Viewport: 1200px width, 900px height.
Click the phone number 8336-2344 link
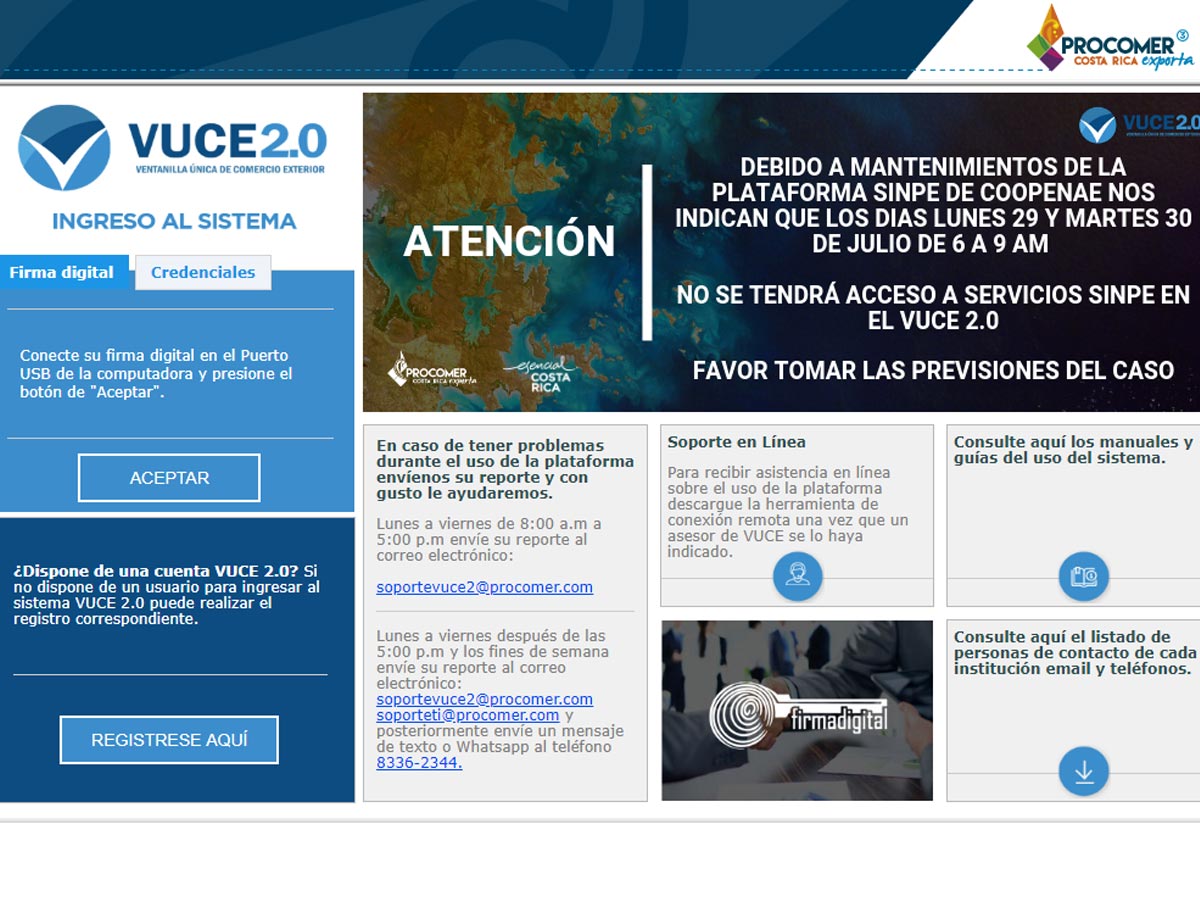420,763
